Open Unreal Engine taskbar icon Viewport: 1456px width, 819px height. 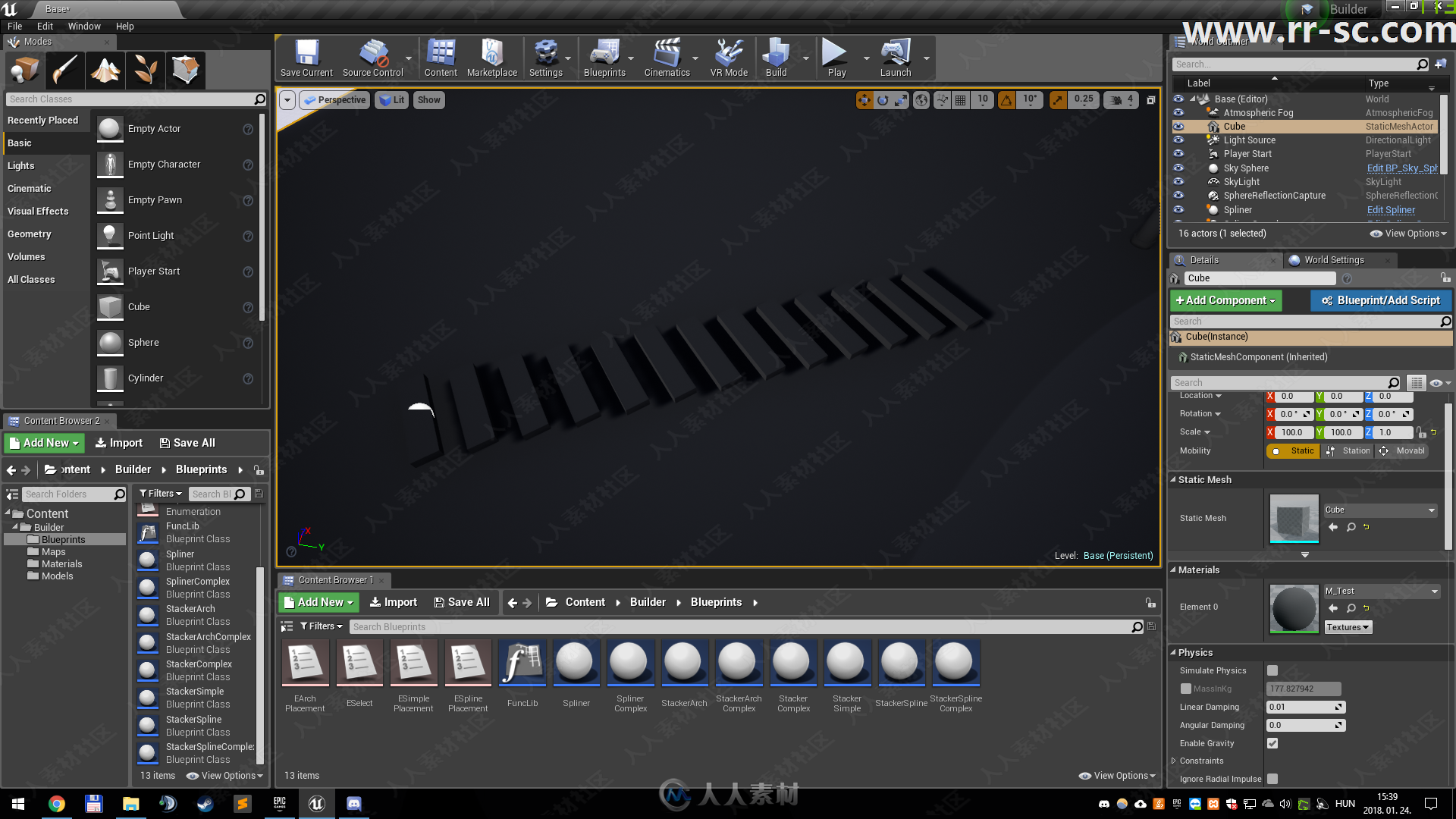click(x=317, y=803)
